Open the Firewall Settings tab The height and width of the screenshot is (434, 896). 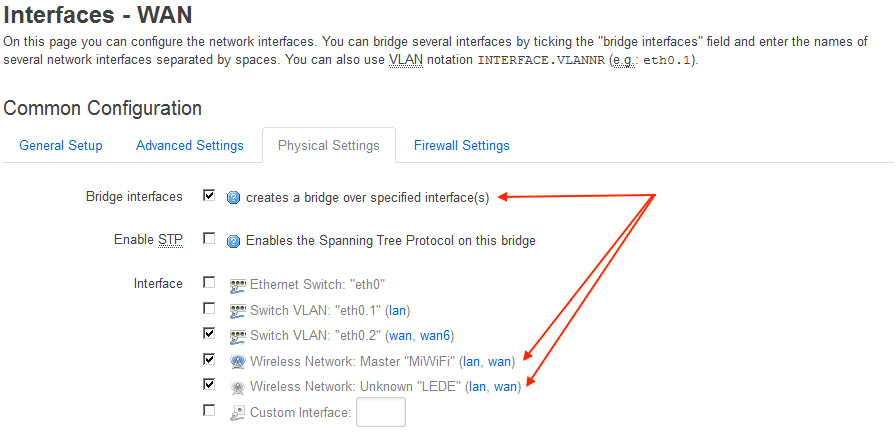click(462, 146)
